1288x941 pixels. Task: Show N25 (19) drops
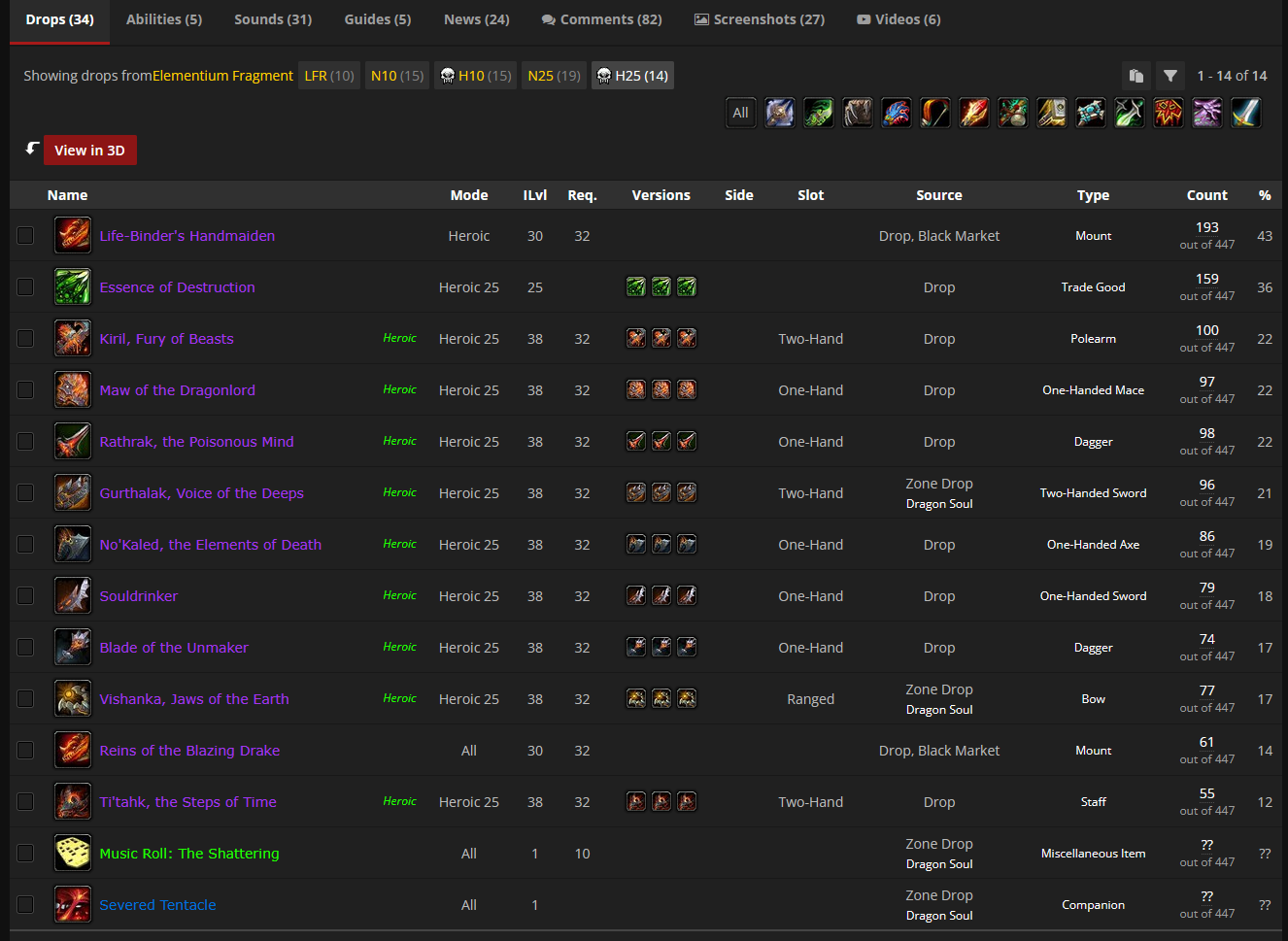(x=555, y=76)
